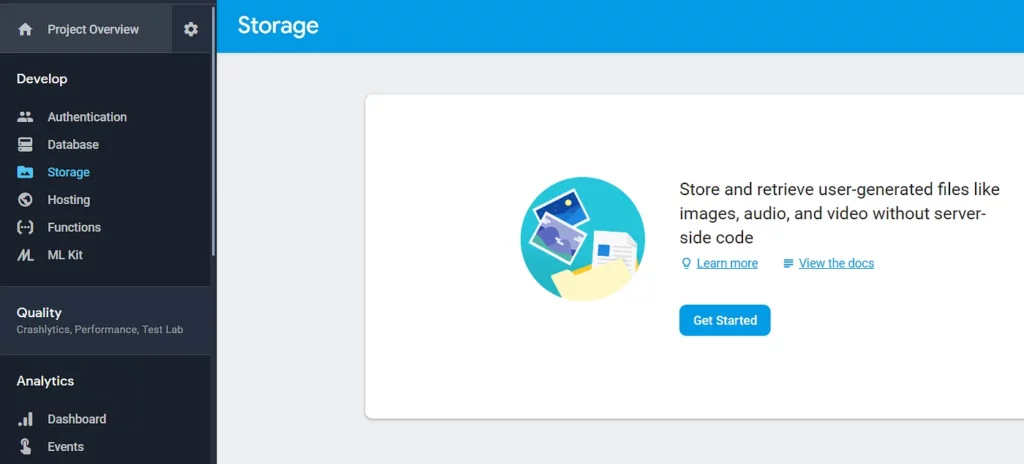
Task: Click the Database stack icon
Action: [x=25, y=144]
